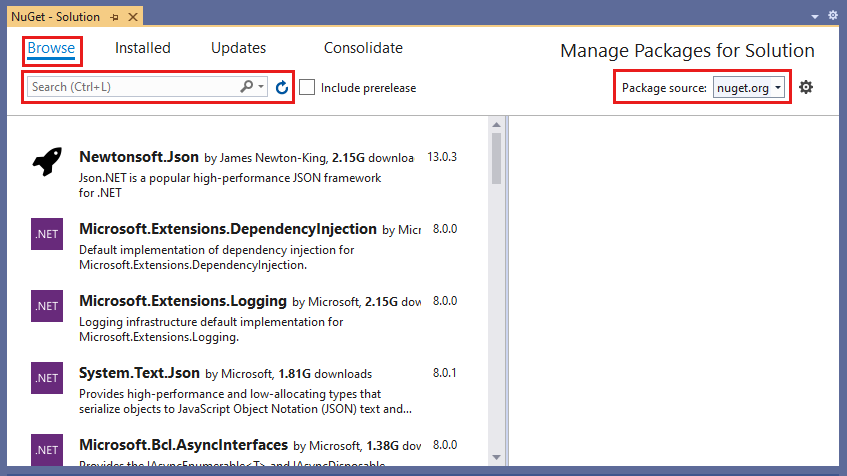
Task: Click the search magnifier icon
Action: coord(246,86)
